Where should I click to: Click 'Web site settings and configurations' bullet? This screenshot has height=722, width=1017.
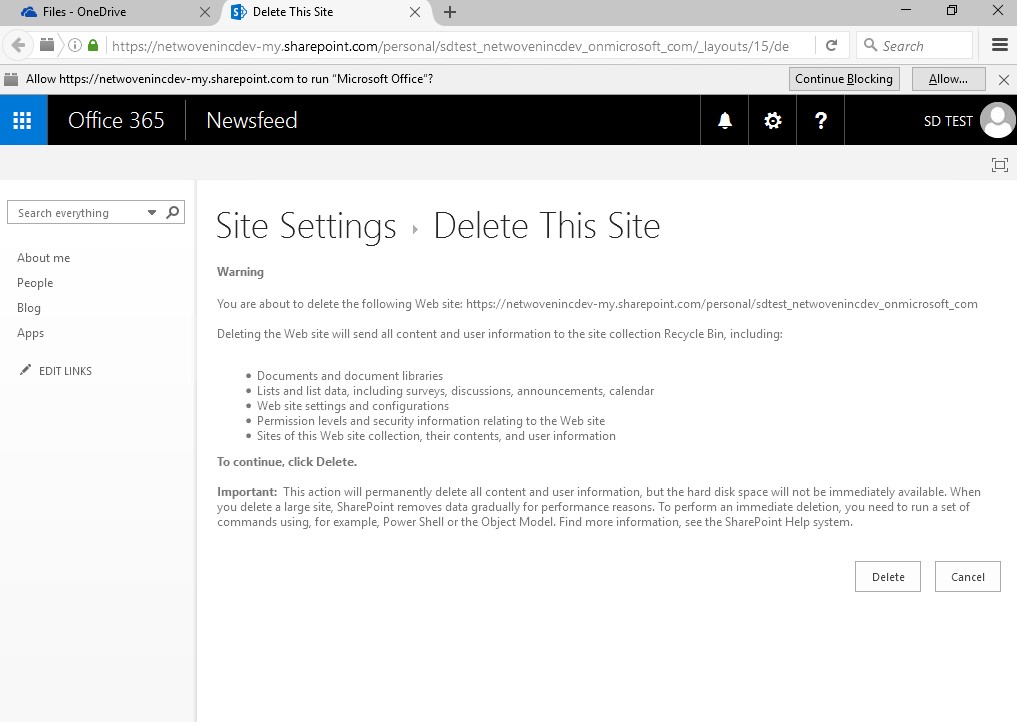[x=353, y=406]
